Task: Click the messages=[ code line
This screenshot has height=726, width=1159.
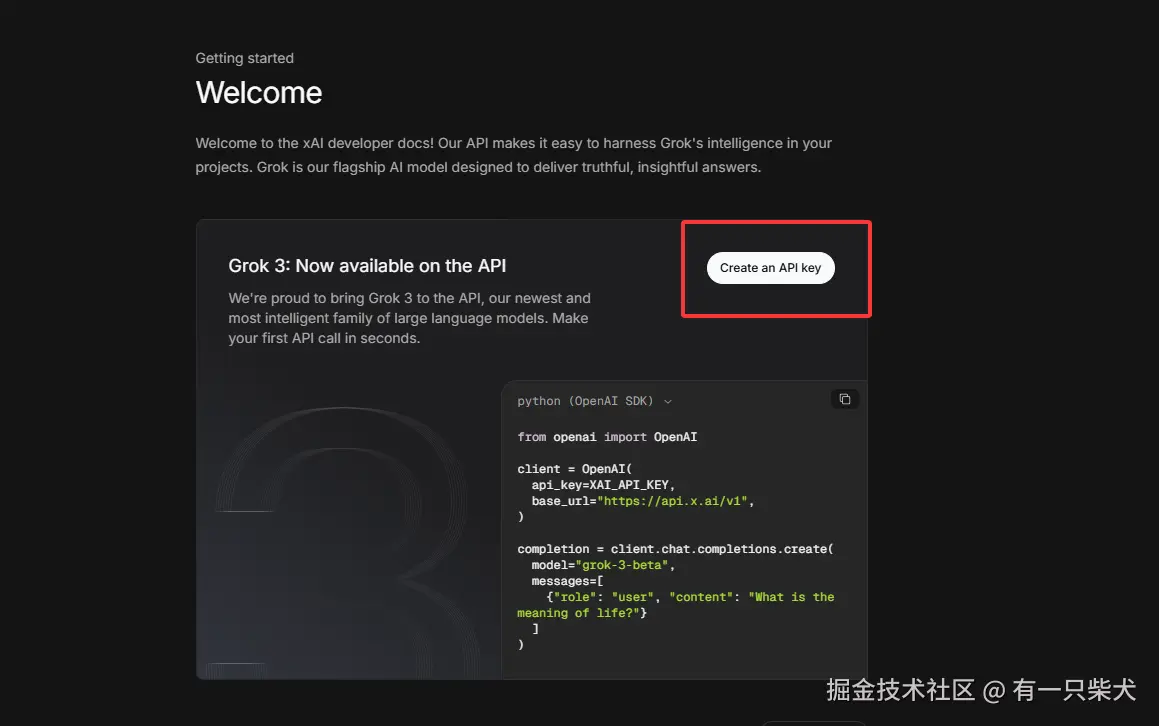Action: 567,581
